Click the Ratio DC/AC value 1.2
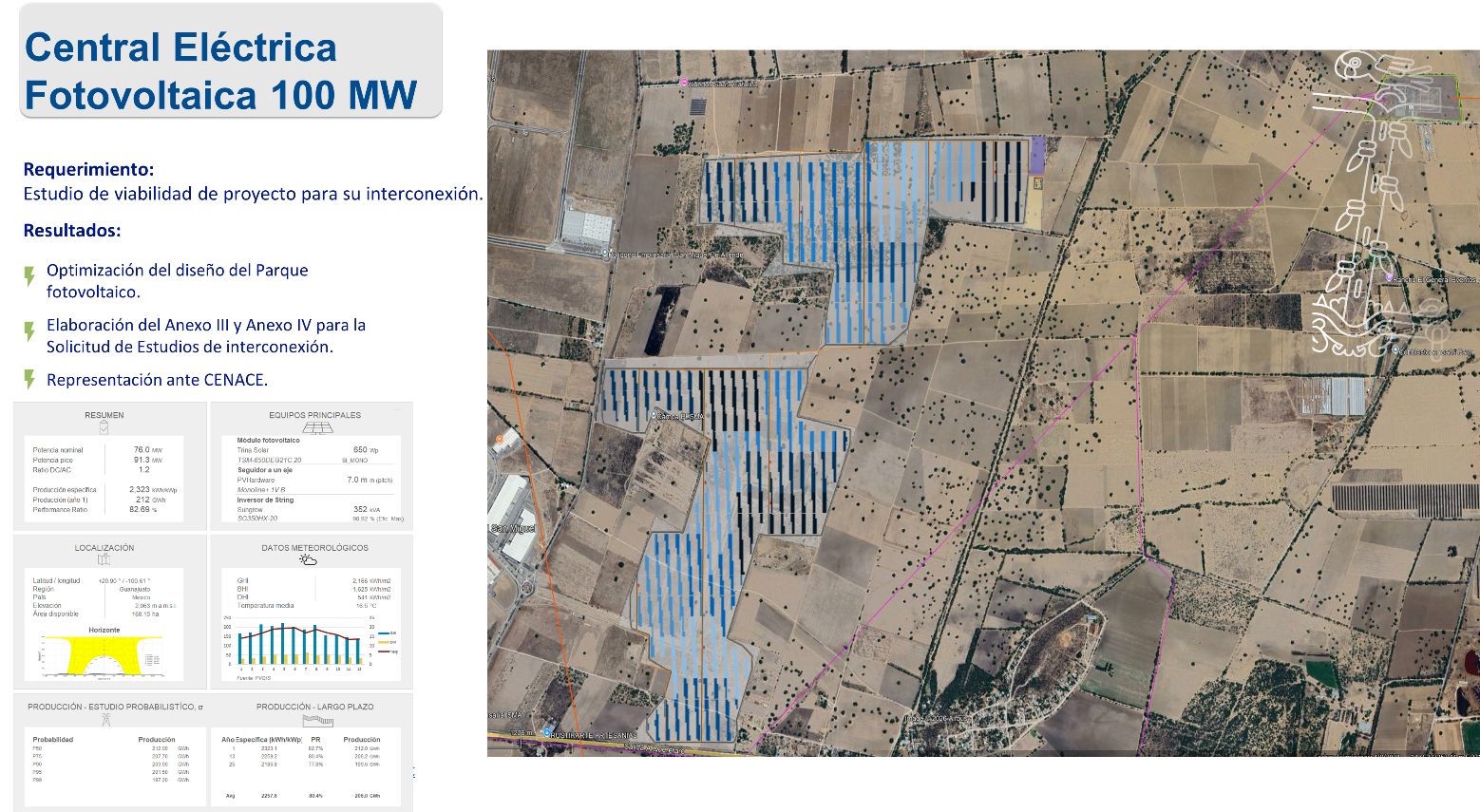Screen dimensions: 1480x812 coord(144,469)
